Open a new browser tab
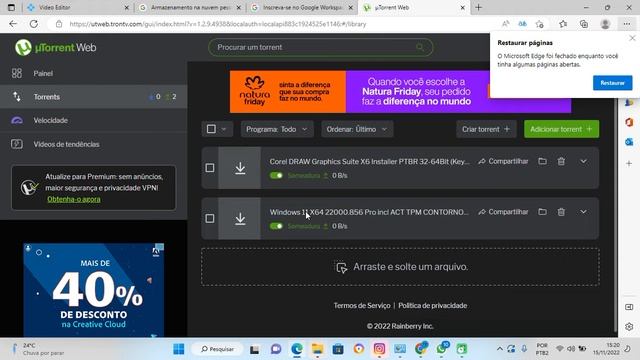Viewport: 640px width, 360px height. point(478,7)
